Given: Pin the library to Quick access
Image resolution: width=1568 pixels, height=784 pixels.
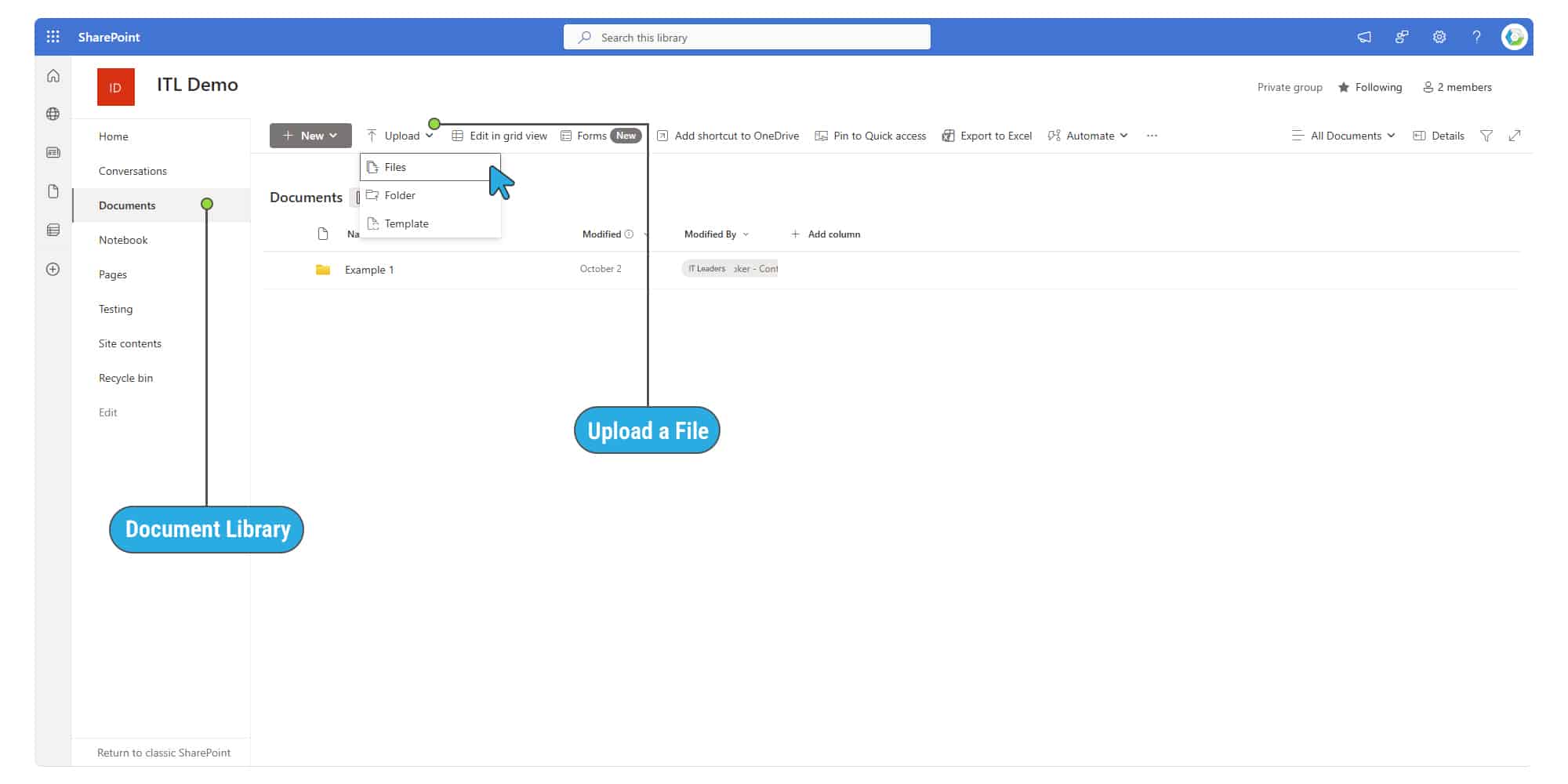Looking at the screenshot, I should [x=870, y=135].
